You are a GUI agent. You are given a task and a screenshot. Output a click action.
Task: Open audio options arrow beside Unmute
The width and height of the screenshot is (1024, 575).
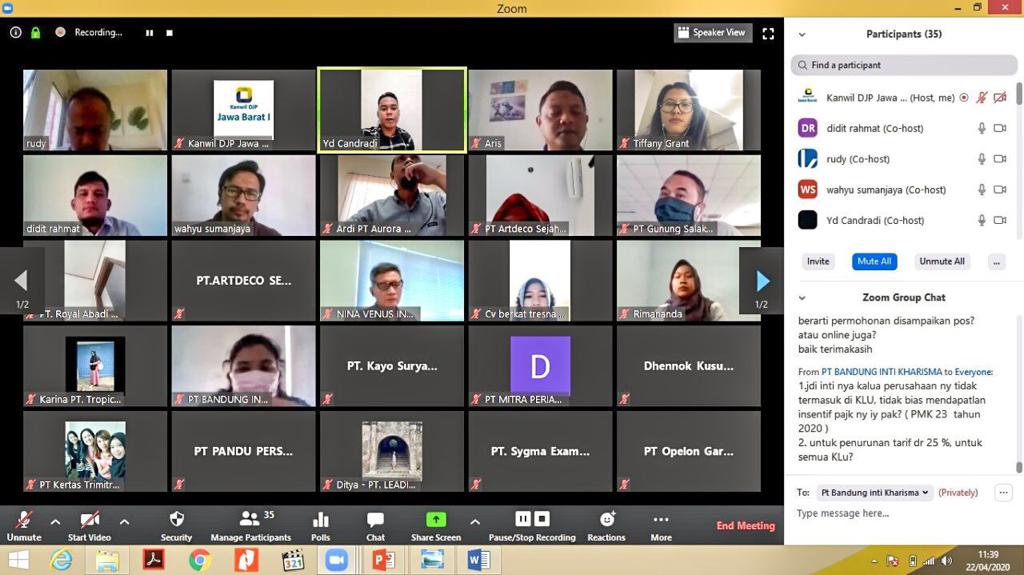(55, 521)
